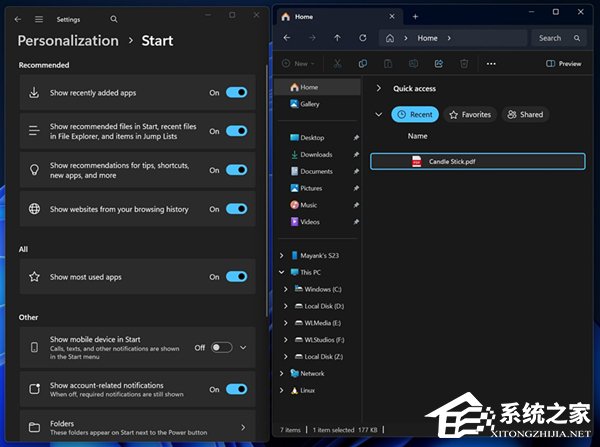Screen dimensions: 600x447
Task: Expand the Windows (C:) drive node
Action: pyautogui.click(x=285, y=289)
